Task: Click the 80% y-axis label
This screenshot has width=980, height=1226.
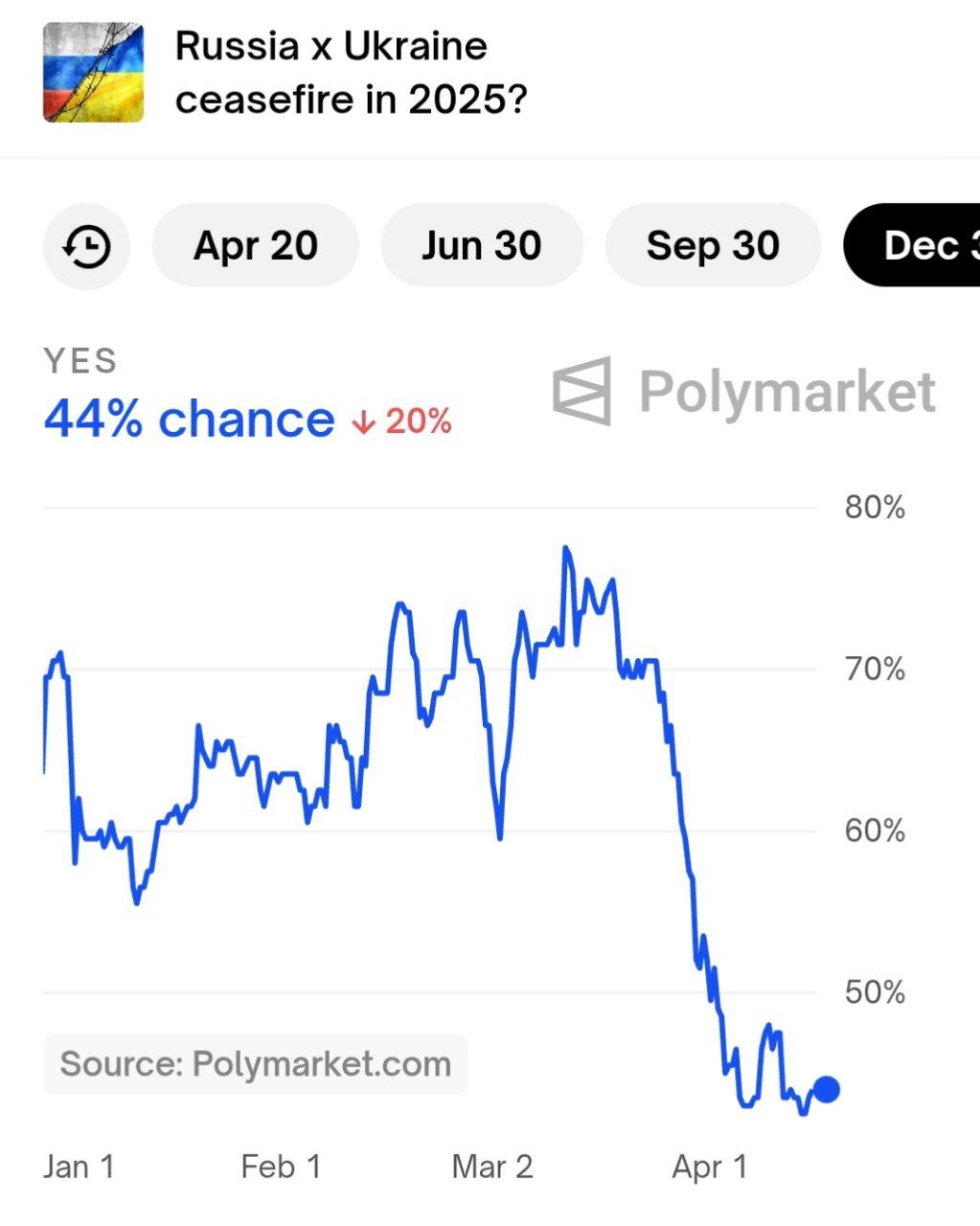Action: click(x=875, y=507)
